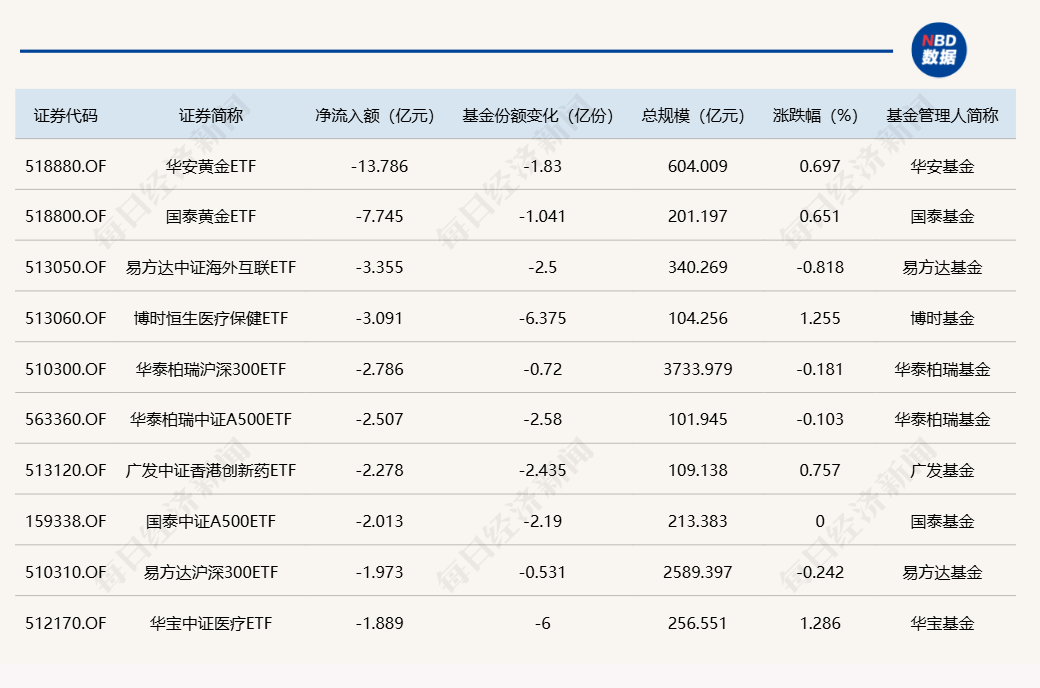Click the 广发中证香港创新药ETF name cell
This screenshot has height=688, width=1040.
tap(211, 470)
